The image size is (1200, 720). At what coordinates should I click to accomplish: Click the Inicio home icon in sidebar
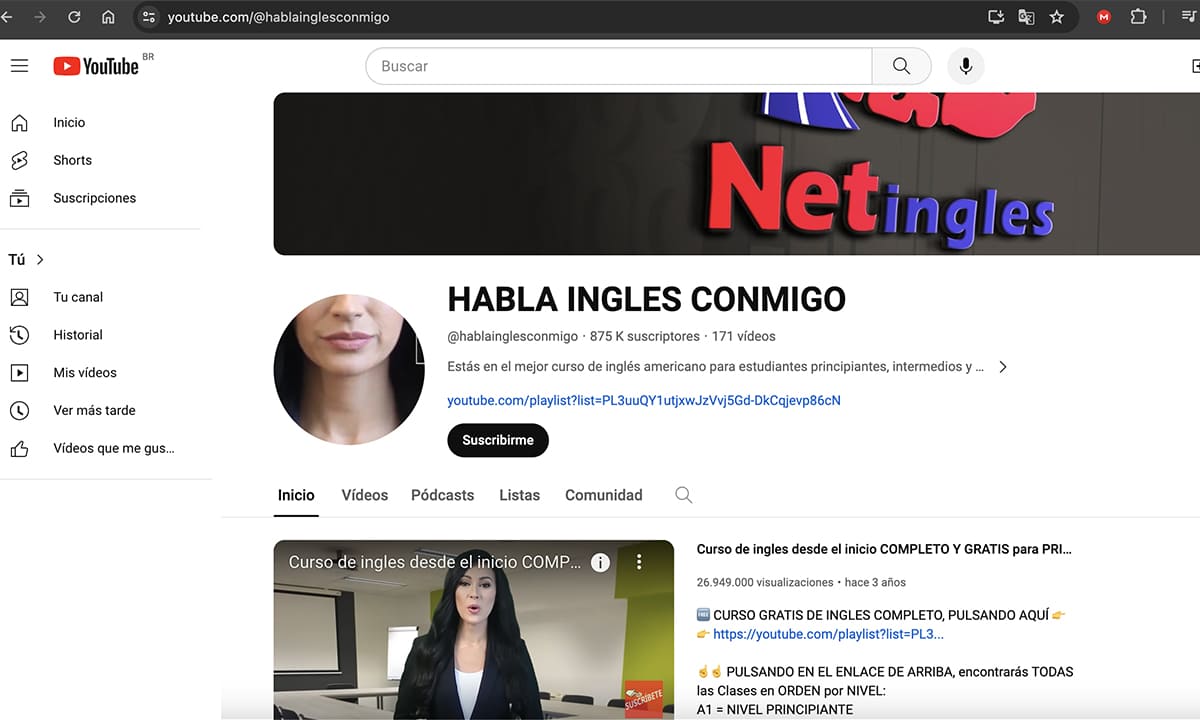[19, 123]
